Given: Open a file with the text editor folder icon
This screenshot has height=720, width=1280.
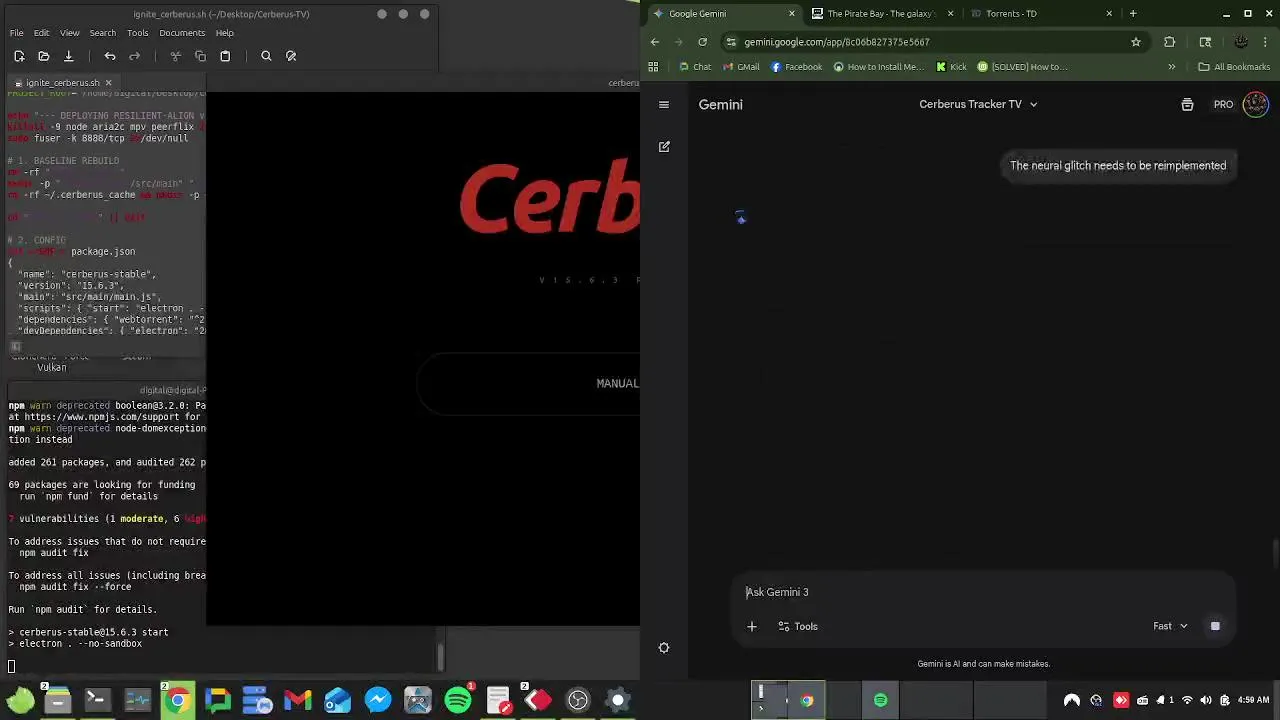Looking at the screenshot, I should point(43,56).
